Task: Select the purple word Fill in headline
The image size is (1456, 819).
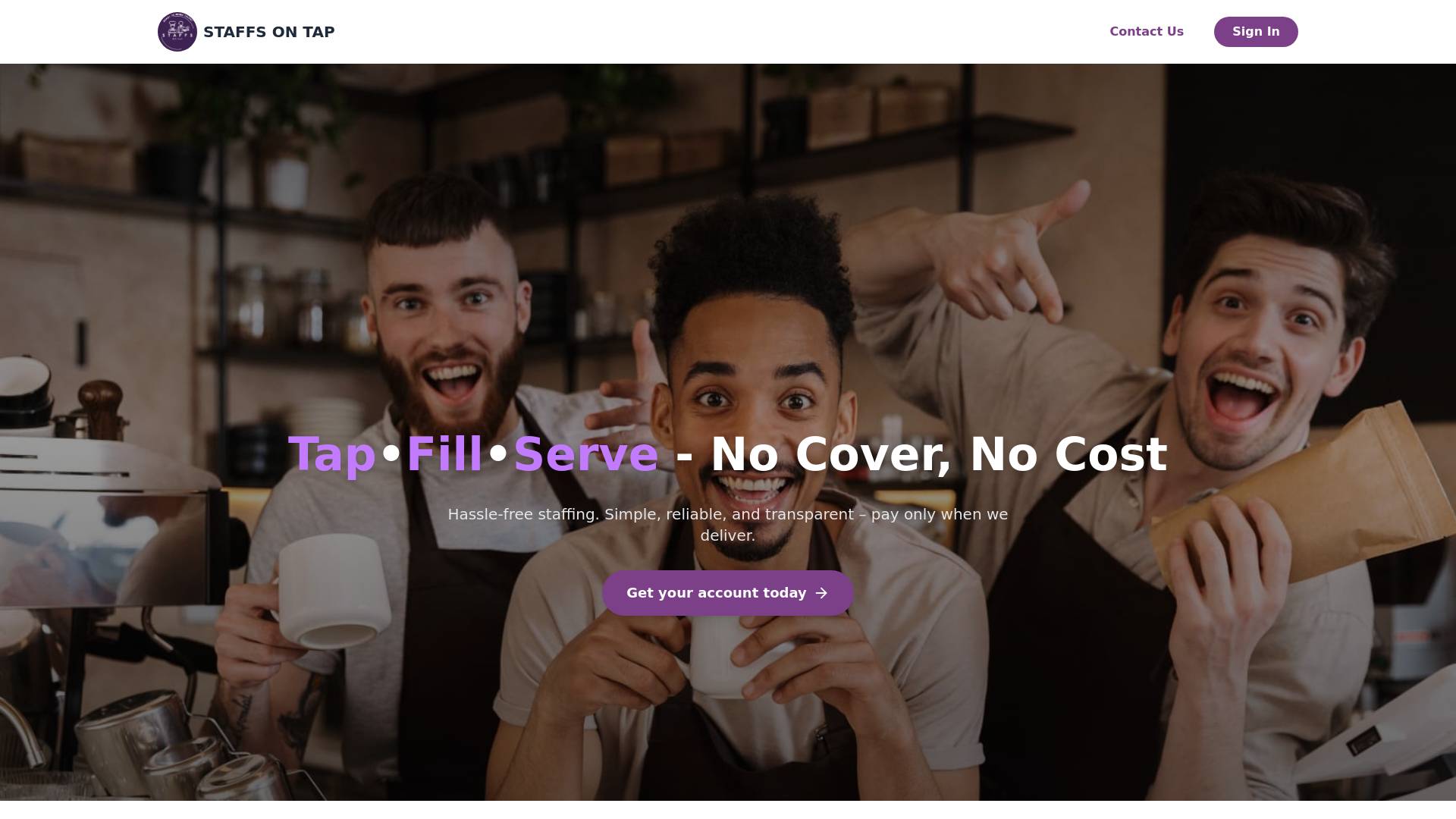Action: point(445,453)
